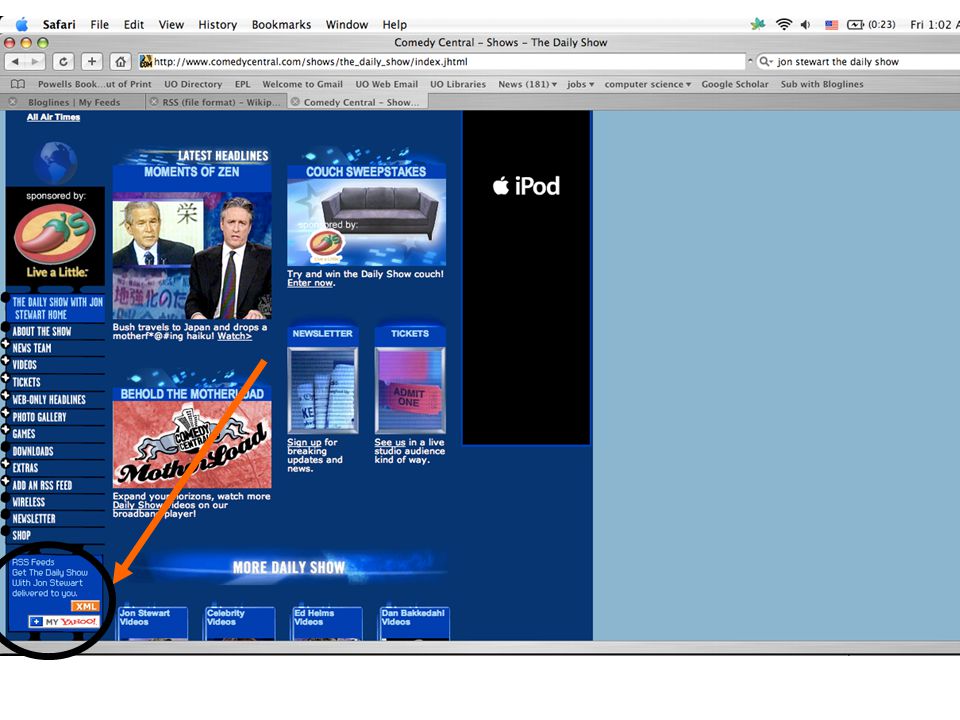The height and width of the screenshot is (720, 960).
Task: Close the RSS file format tab
Action: pos(154,102)
